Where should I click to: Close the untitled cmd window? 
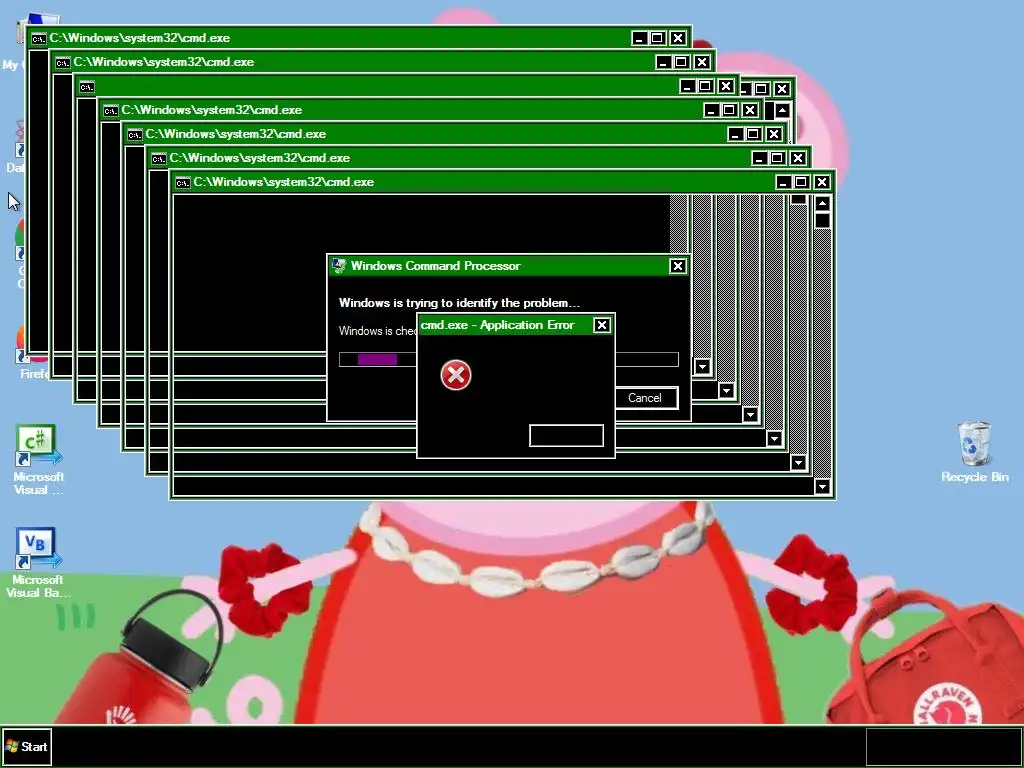tap(726, 86)
